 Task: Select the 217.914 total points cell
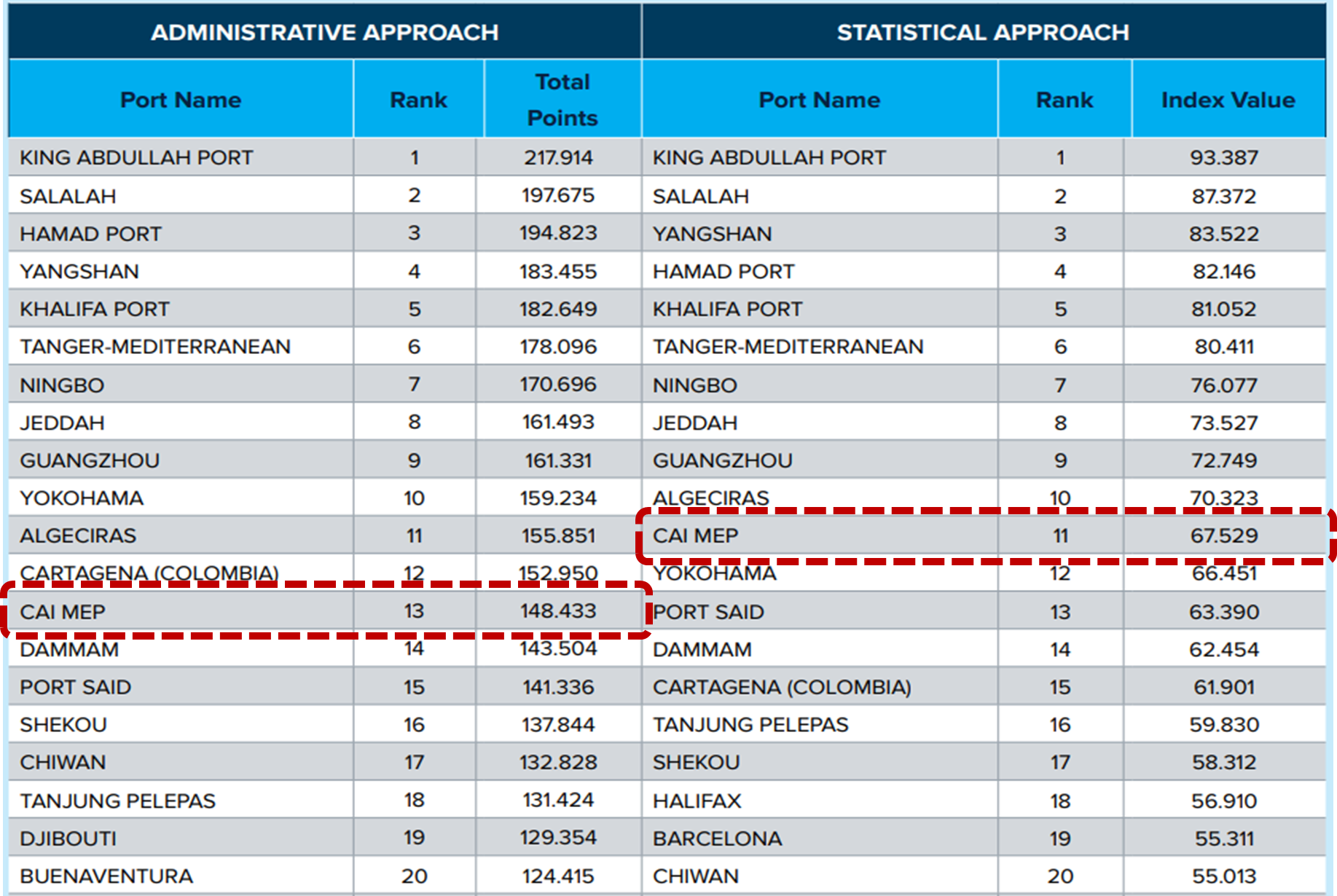pos(559,157)
